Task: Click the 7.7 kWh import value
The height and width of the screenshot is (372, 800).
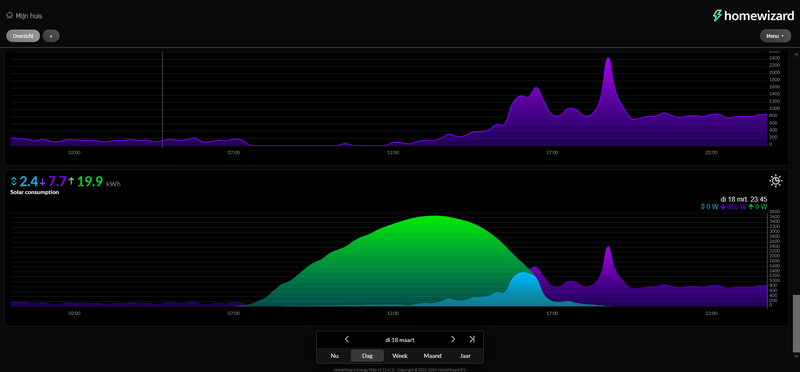Action: click(x=57, y=181)
